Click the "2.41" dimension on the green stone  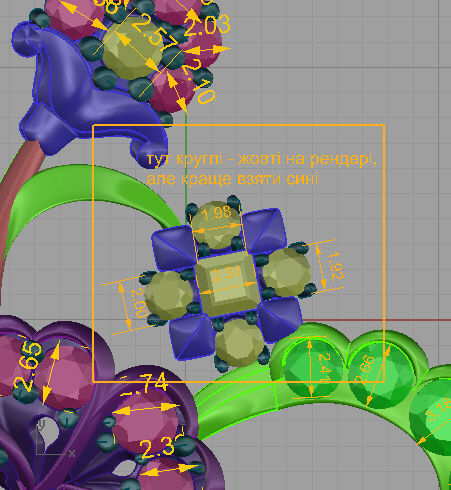click(324, 367)
